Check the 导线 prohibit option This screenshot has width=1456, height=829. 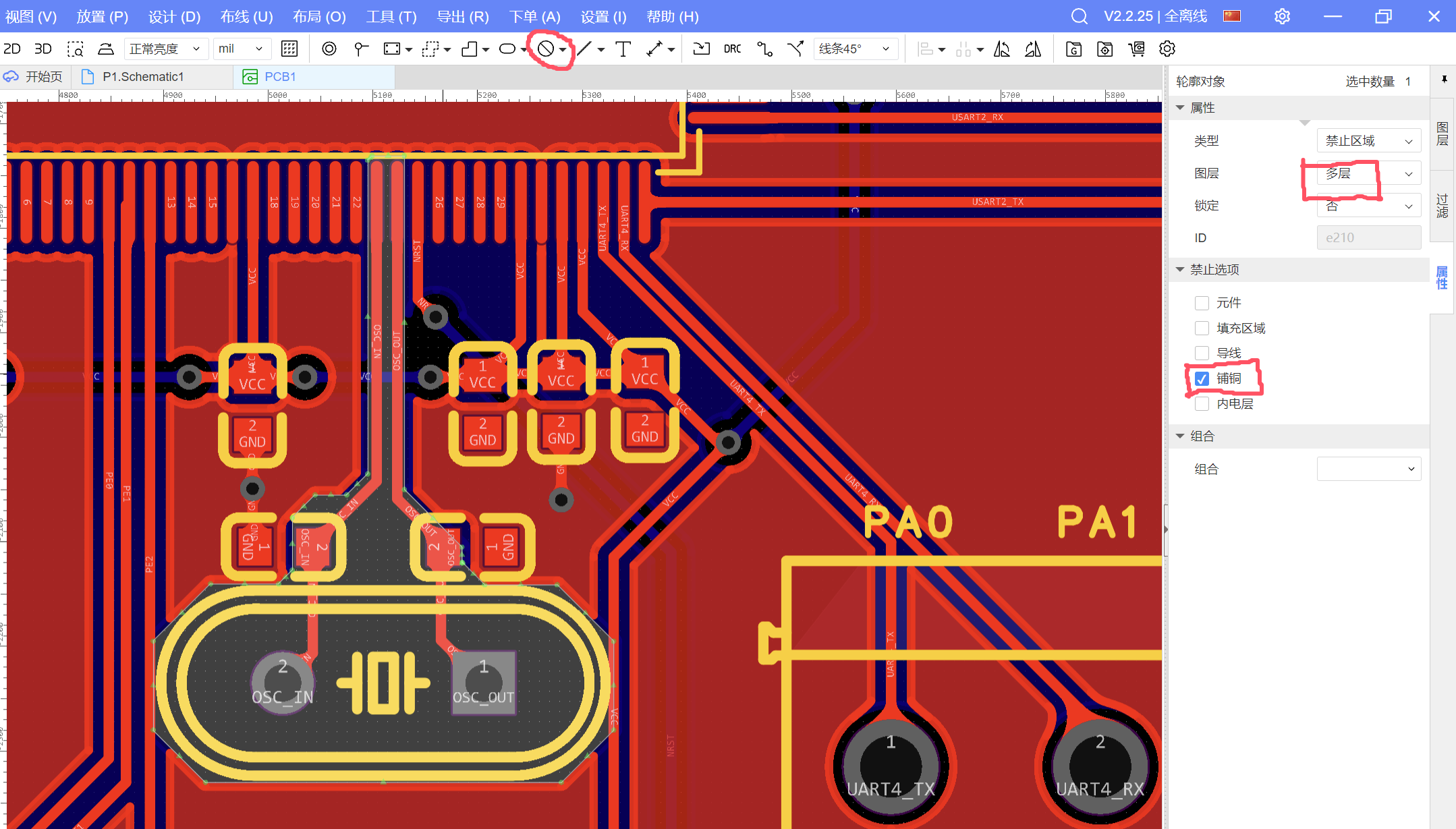[x=1202, y=353]
